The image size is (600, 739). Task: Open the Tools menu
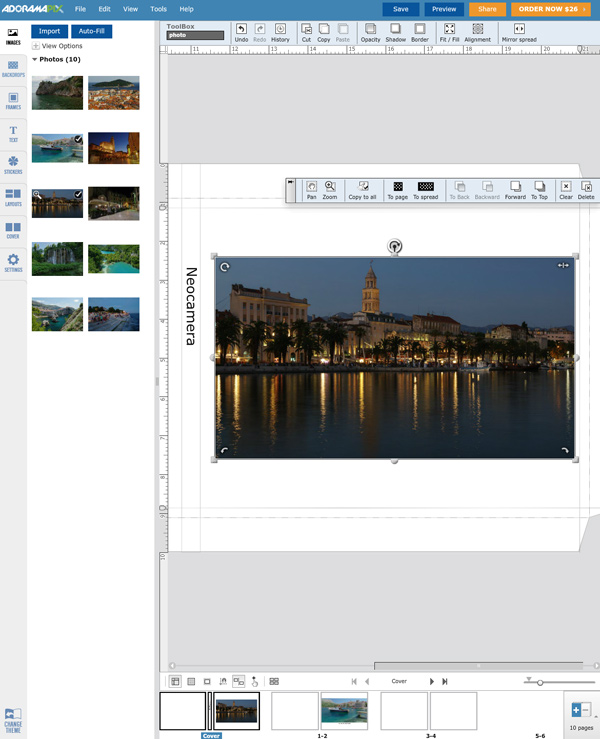coord(158,9)
